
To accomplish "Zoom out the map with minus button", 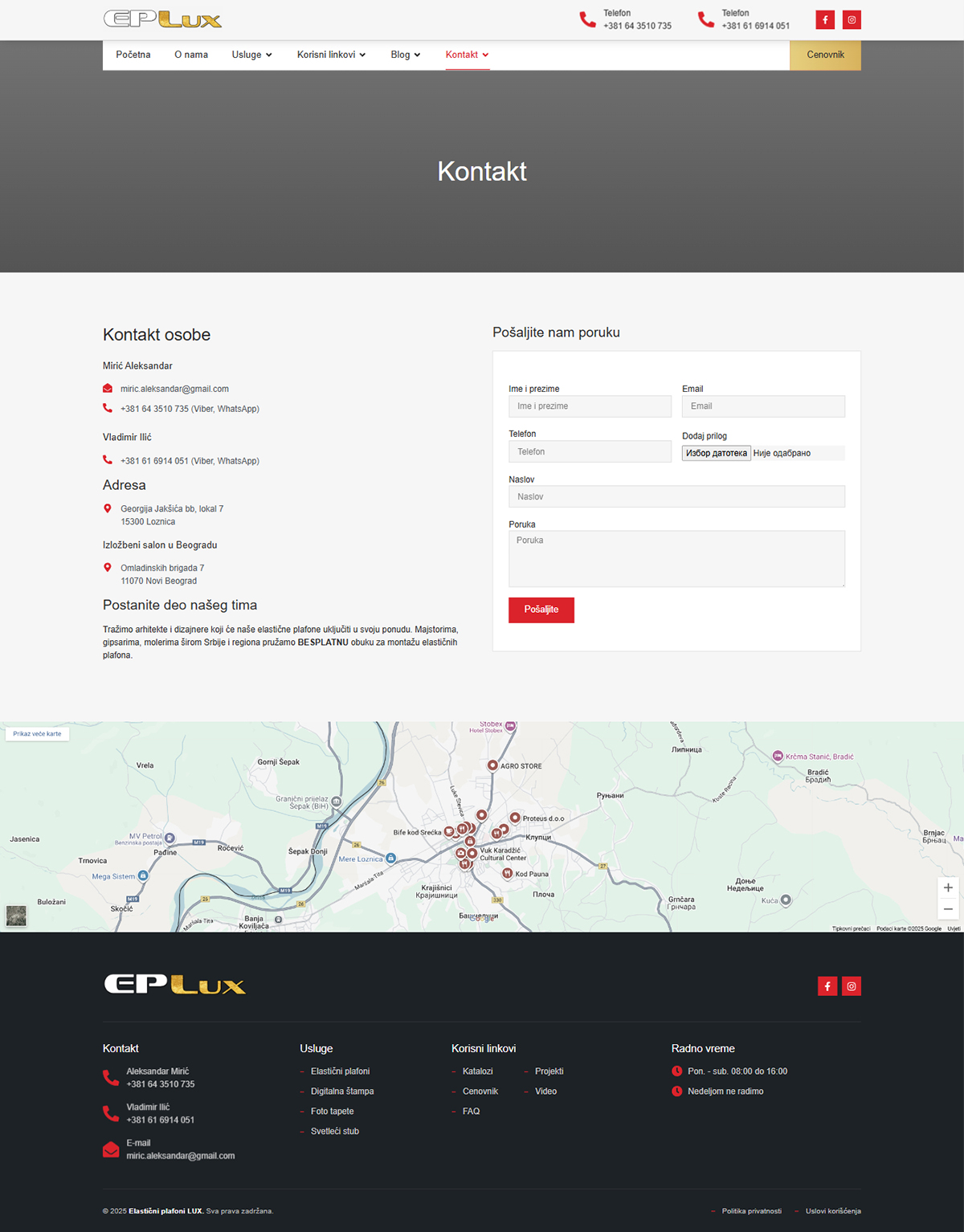I will point(948,909).
